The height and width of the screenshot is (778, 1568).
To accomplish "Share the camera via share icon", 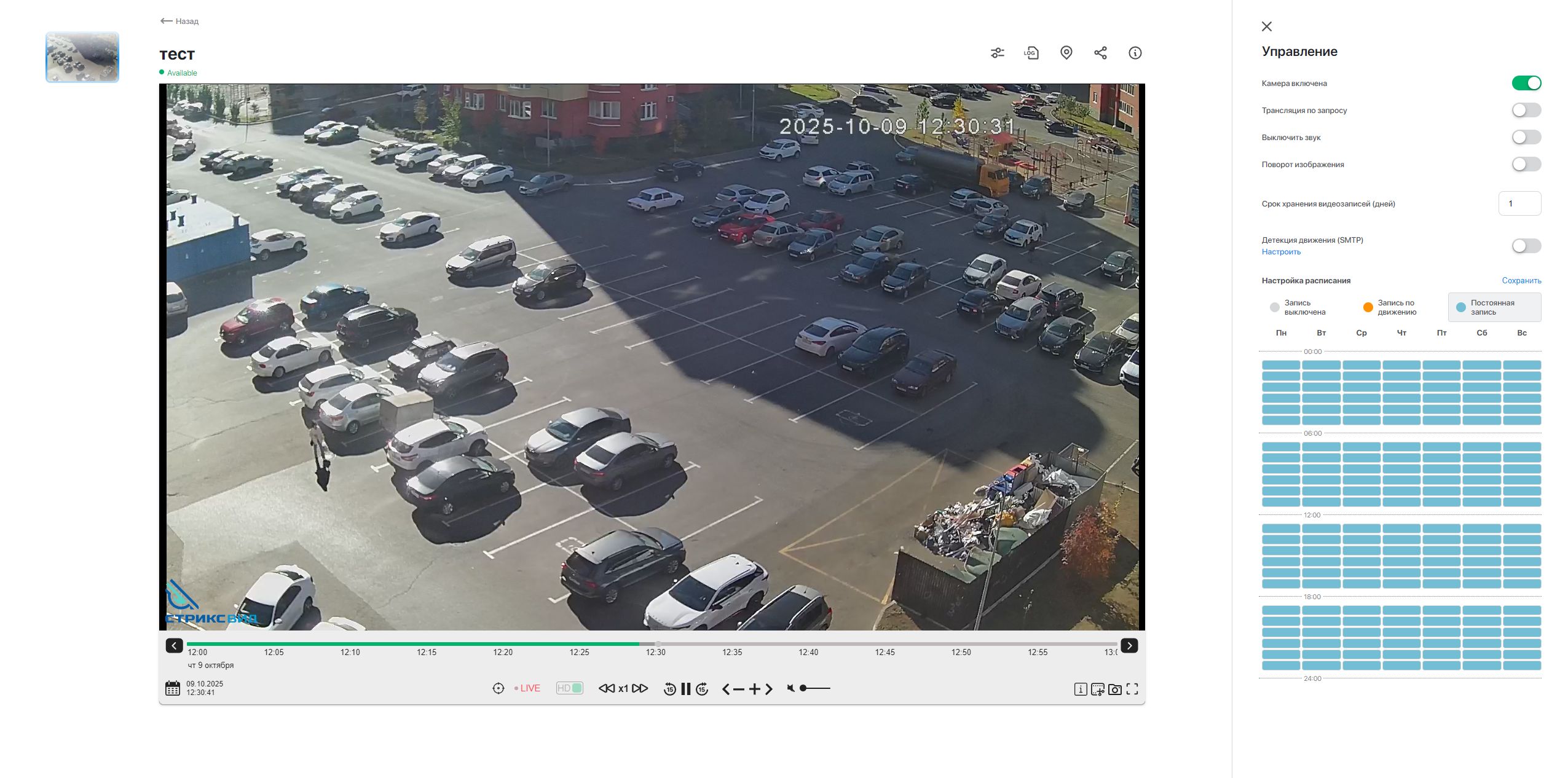I will click(1100, 53).
